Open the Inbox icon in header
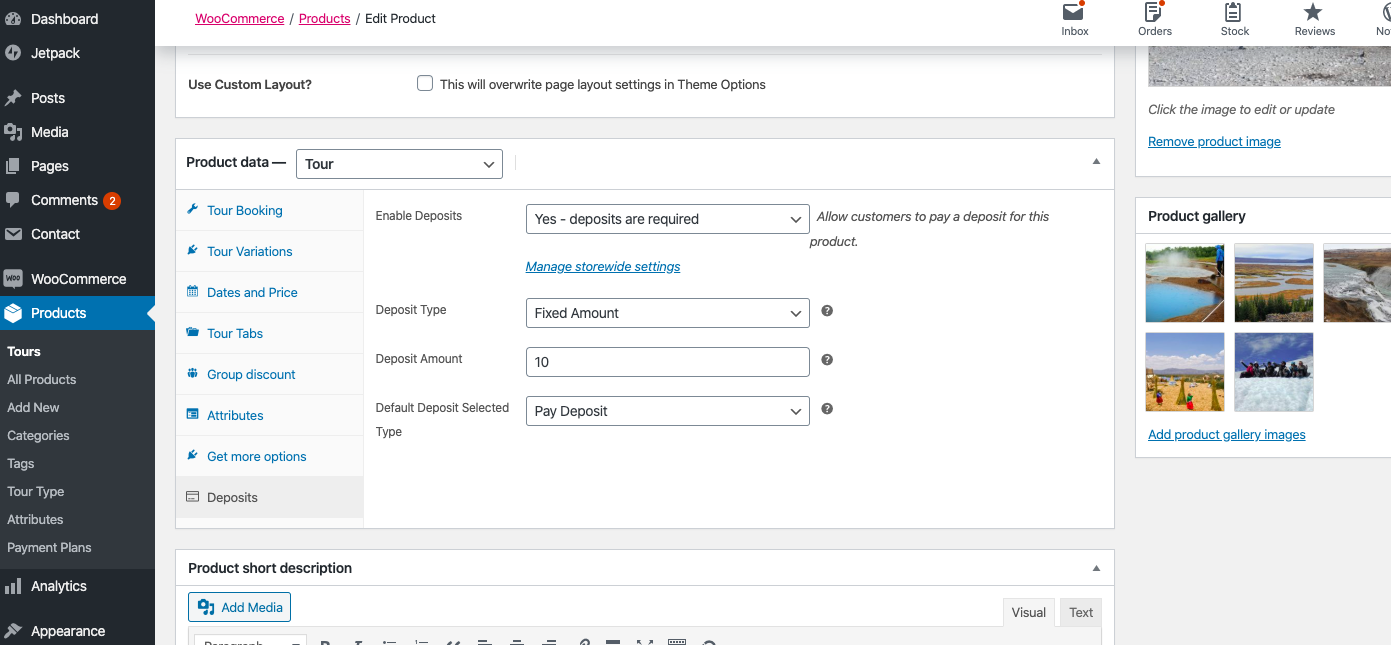The width and height of the screenshot is (1391, 645). (x=1074, y=13)
